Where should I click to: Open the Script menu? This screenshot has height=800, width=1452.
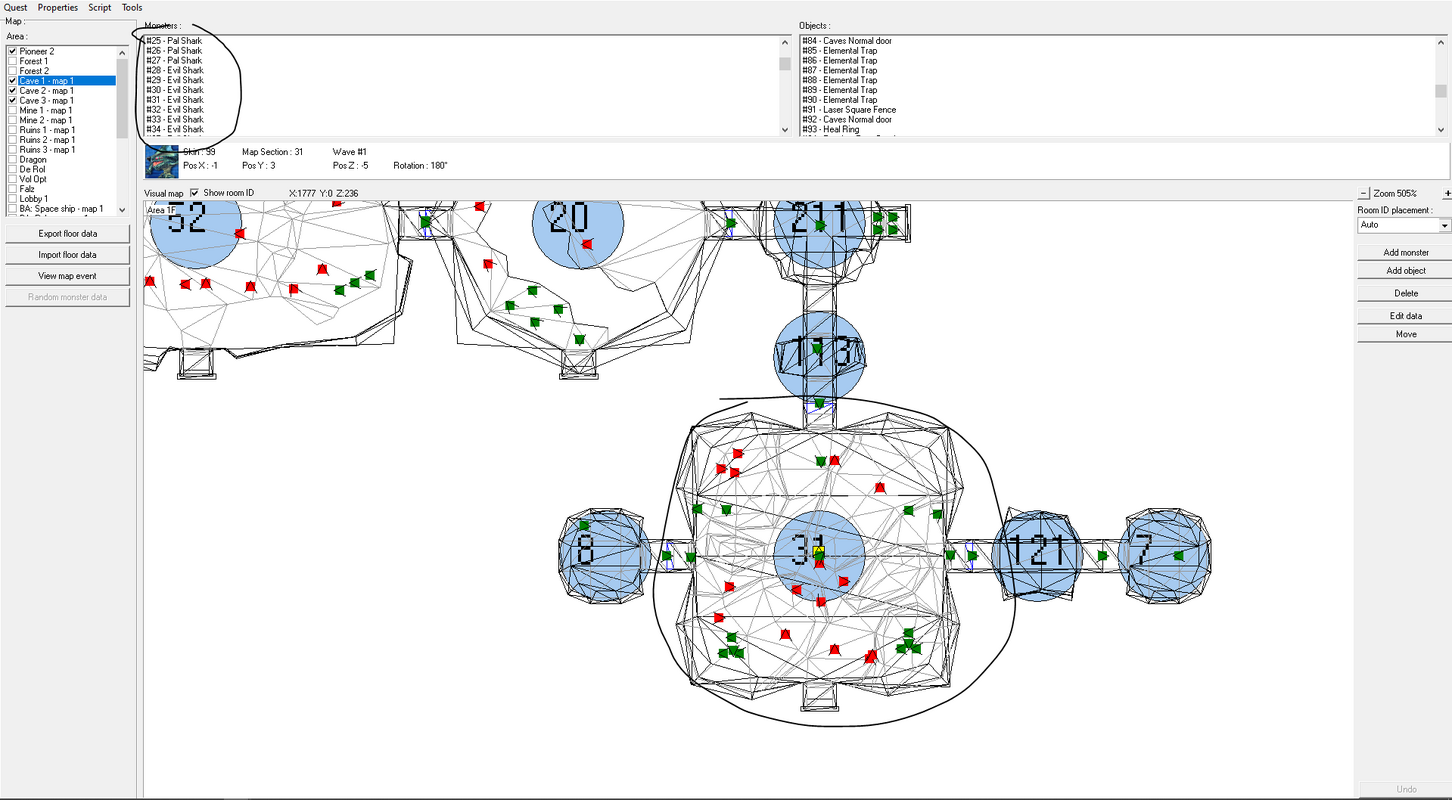(100, 7)
